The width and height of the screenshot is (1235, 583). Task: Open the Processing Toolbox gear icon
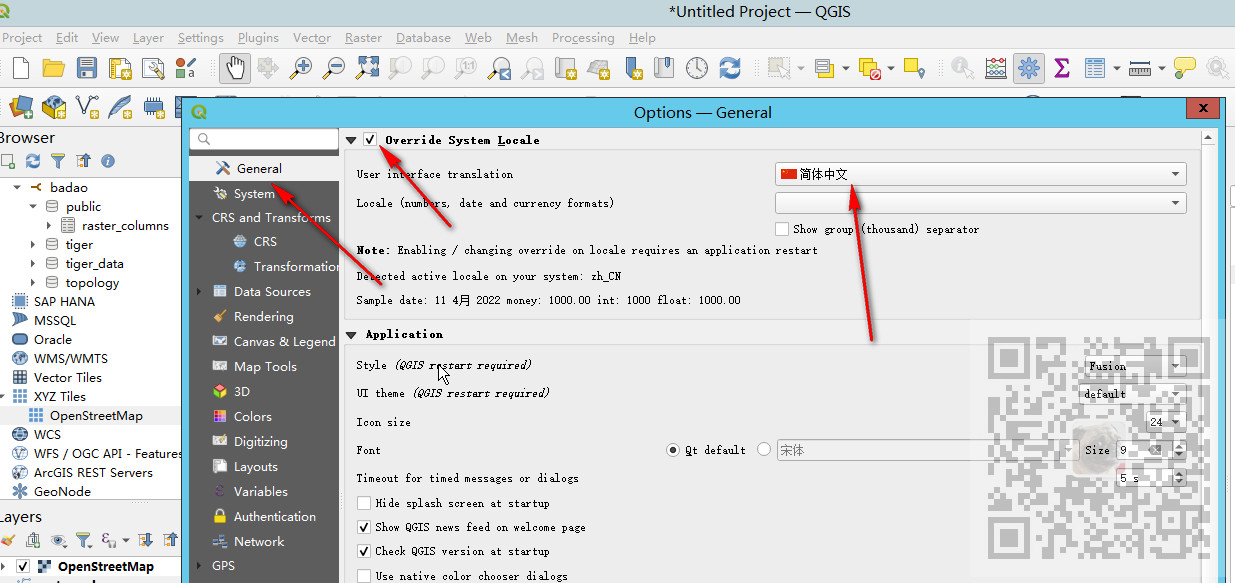1028,68
